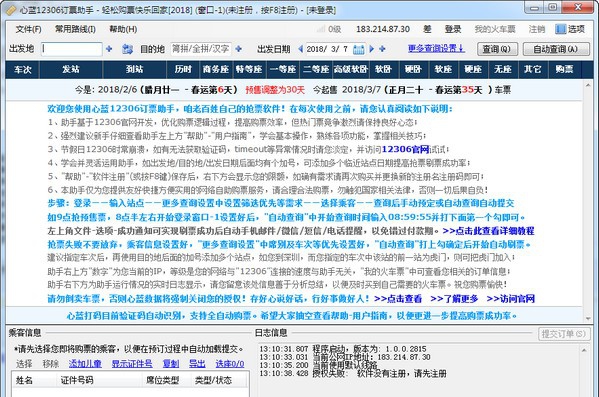599x397 pixels.
Task: Swap departure and destination stations icon
Action: (x=127, y=49)
